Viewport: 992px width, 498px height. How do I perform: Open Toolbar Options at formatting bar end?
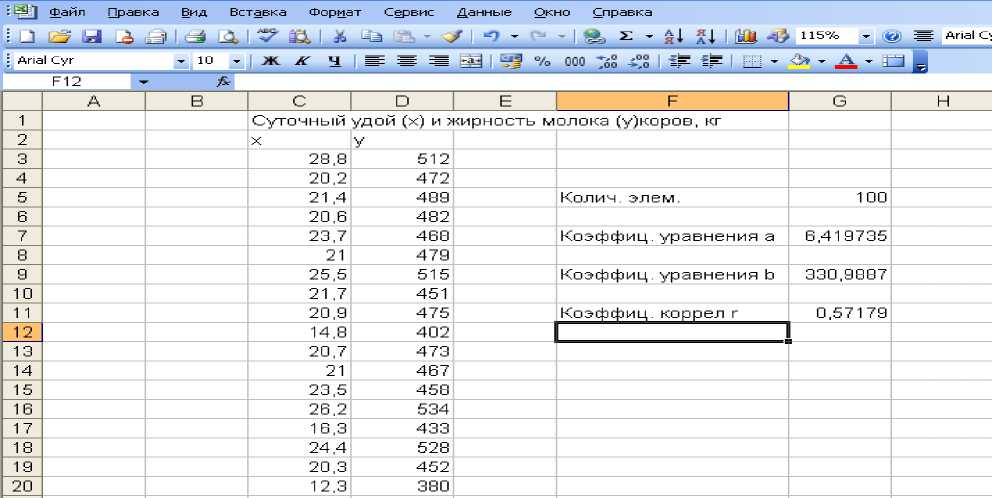pyautogui.click(x=921, y=63)
